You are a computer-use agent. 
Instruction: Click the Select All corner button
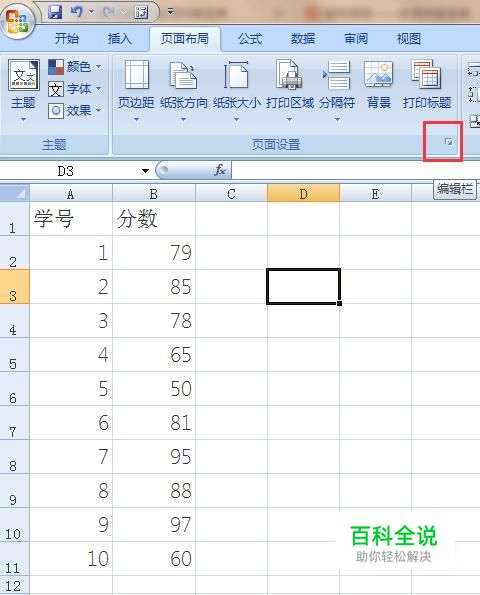[x=14, y=194]
